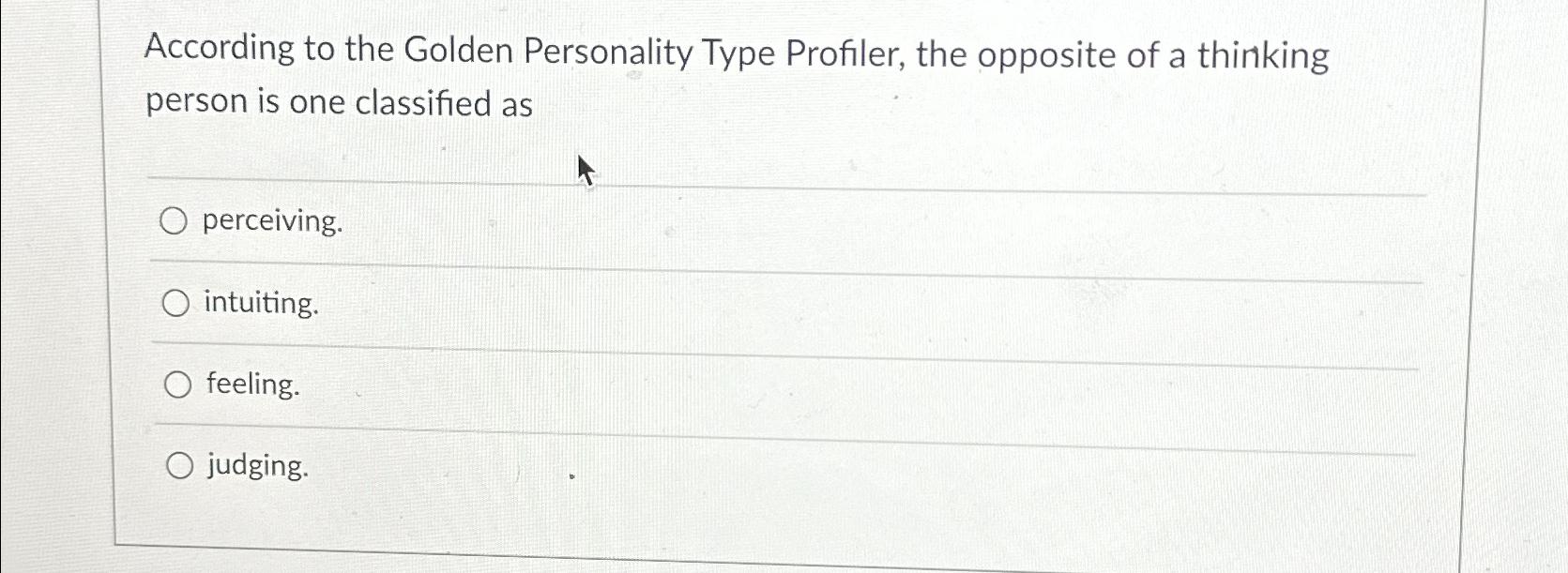Select the intuiting radio button
Image resolution: width=1568 pixels, height=573 pixels.
pyautogui.click(x=176, y=304)
